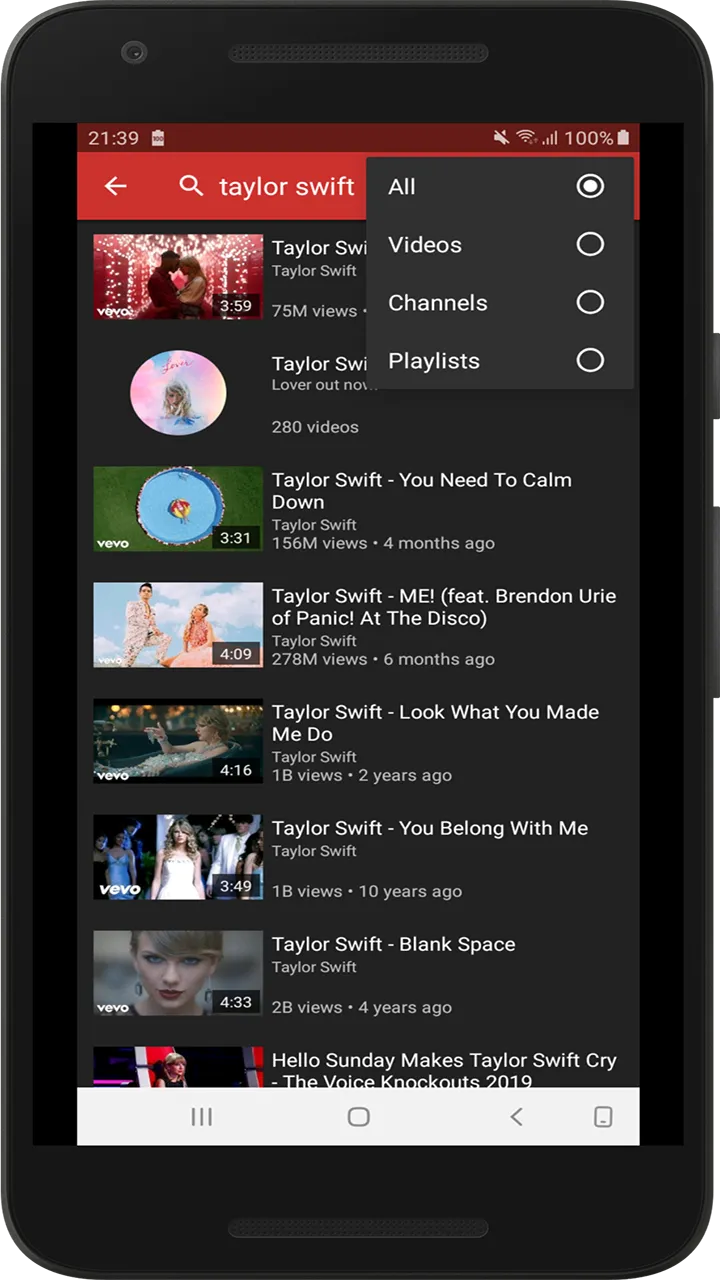
Task: Tap title 'Taylor Swift - You Need To Calm Down'
Action: tap(422, 491)
